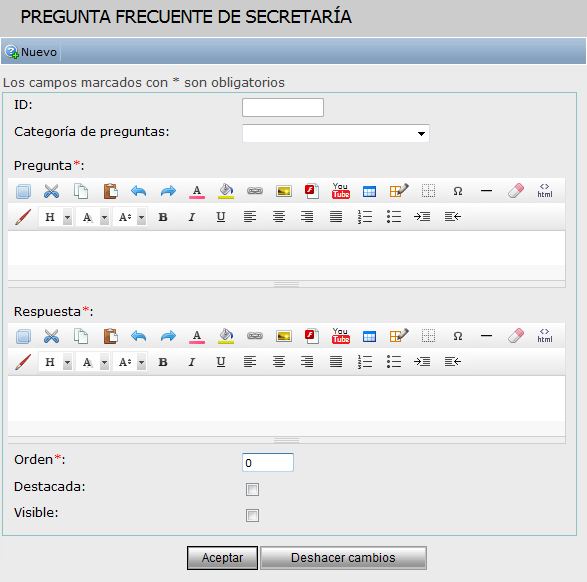Check the Destacada checkbox
The height and width of the screenshot is (582, 587).
[x=252, y=489]
